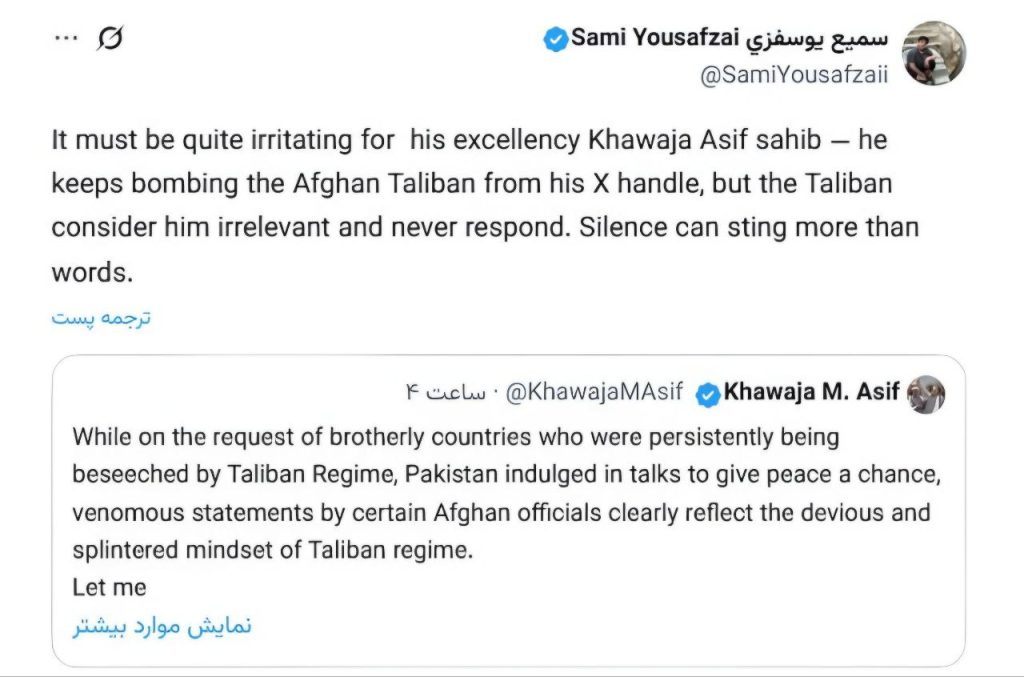The image size is (1024, 677).
Task: Open quoted post at "While on the request"
Action: click(455, 438)
